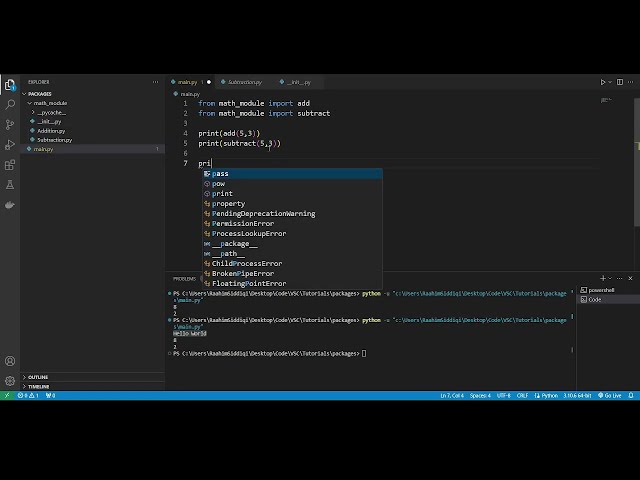Viewport: 640px width, 480px height.
Task: Change UTF-8 file encoding
Action: pos(504,396)
